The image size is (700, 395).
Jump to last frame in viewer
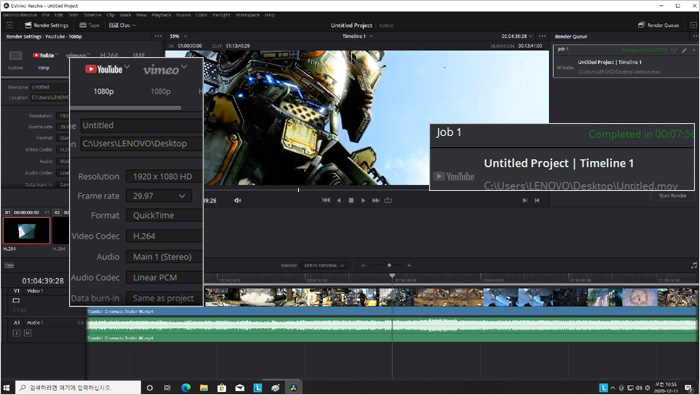(376, 200)
